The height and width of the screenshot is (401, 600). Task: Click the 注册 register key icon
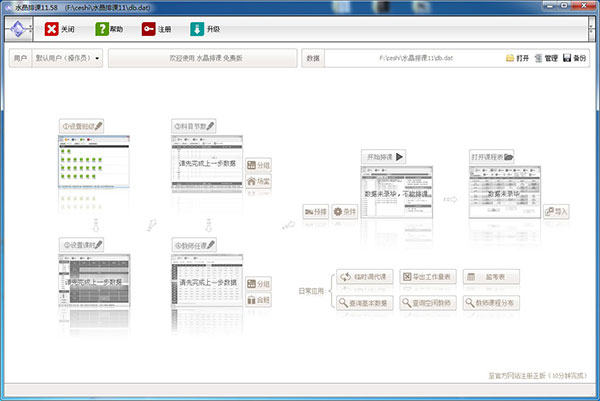point(149,30)
